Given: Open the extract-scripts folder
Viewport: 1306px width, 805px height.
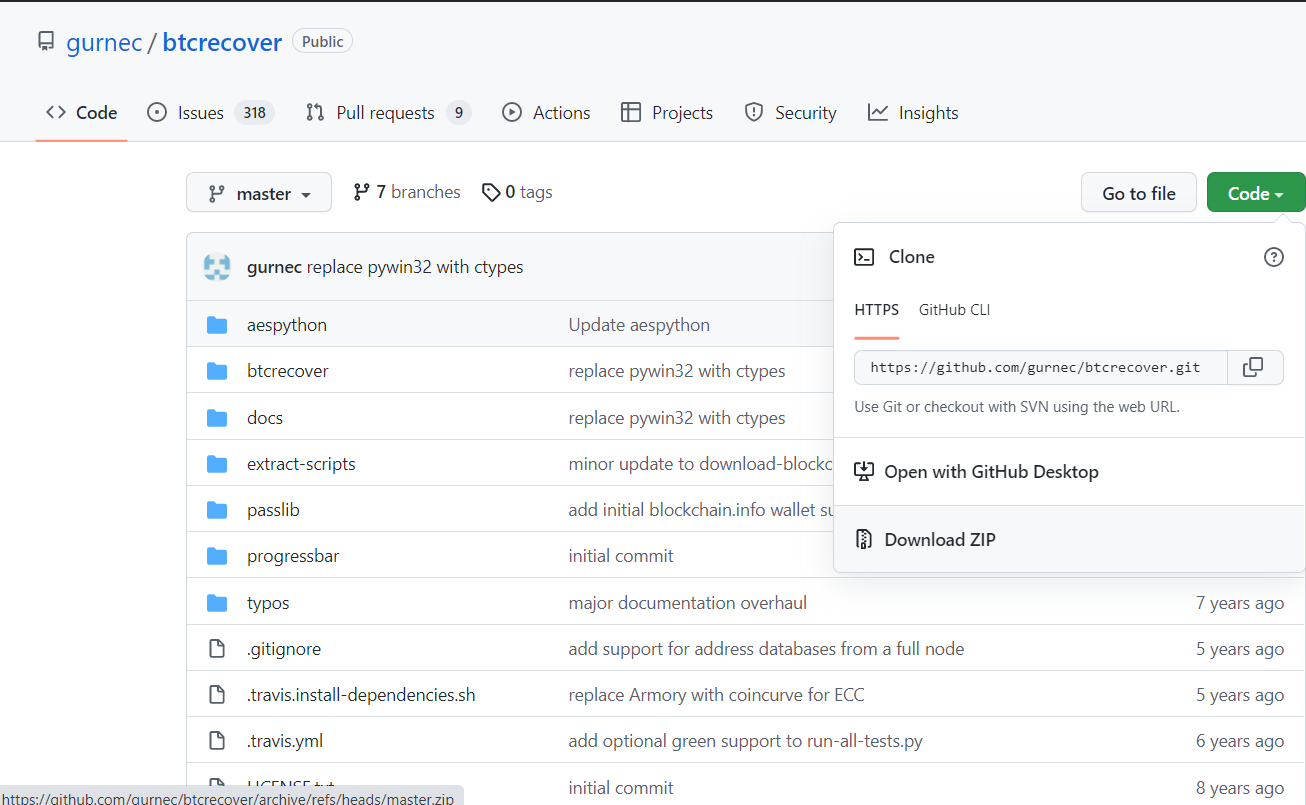Looking at the screenshot, I should coord(301,464).
